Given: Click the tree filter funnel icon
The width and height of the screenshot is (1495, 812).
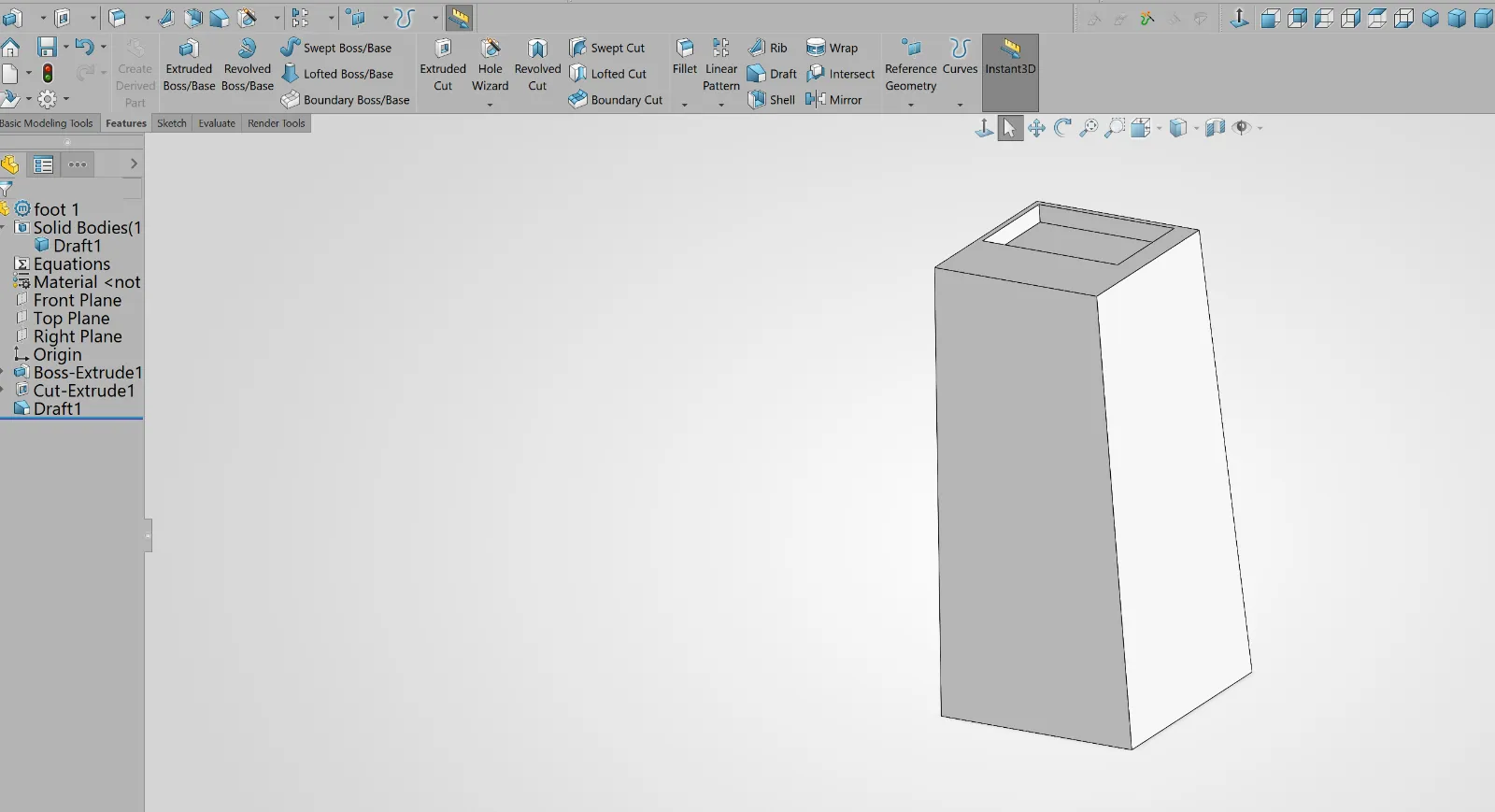Looking at the screenshot, I should [6, 190].
